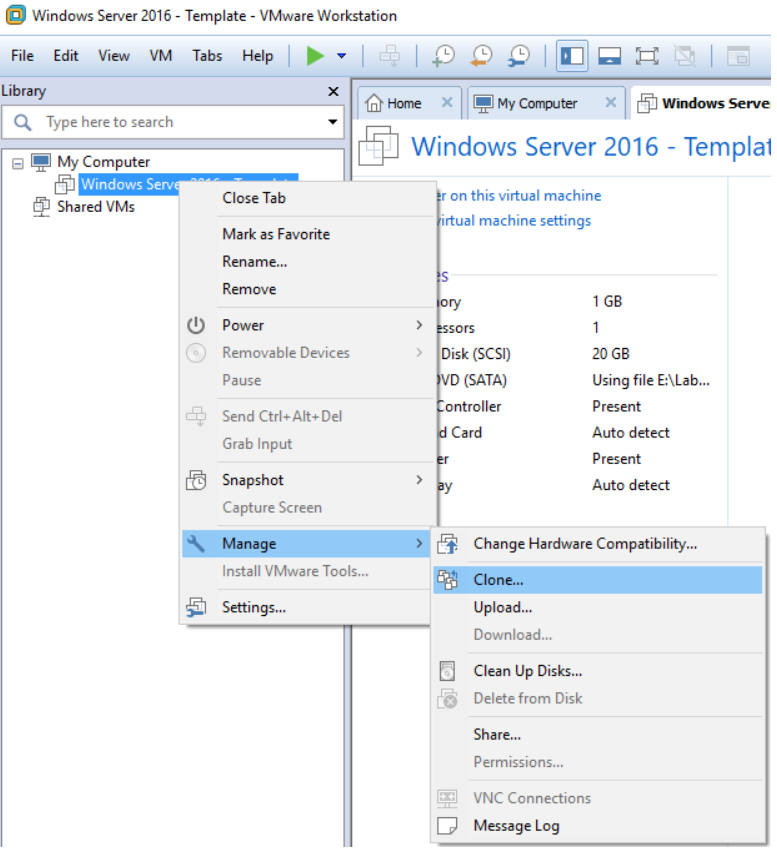
Task: Click the Snapshot camera icon in menu
Action: (x=196, y=480)
